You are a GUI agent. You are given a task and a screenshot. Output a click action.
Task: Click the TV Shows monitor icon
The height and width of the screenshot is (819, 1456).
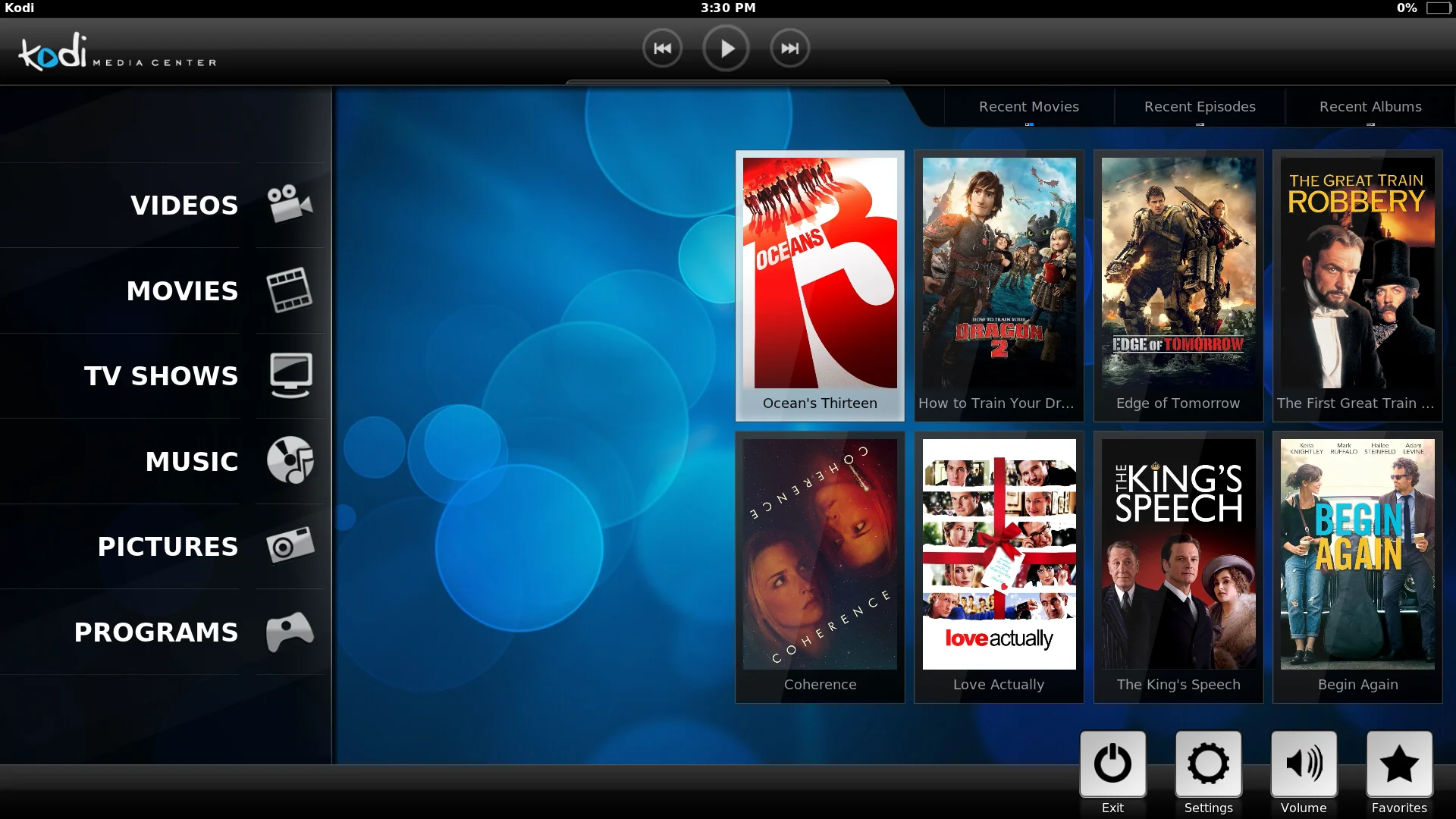(290, 375)
